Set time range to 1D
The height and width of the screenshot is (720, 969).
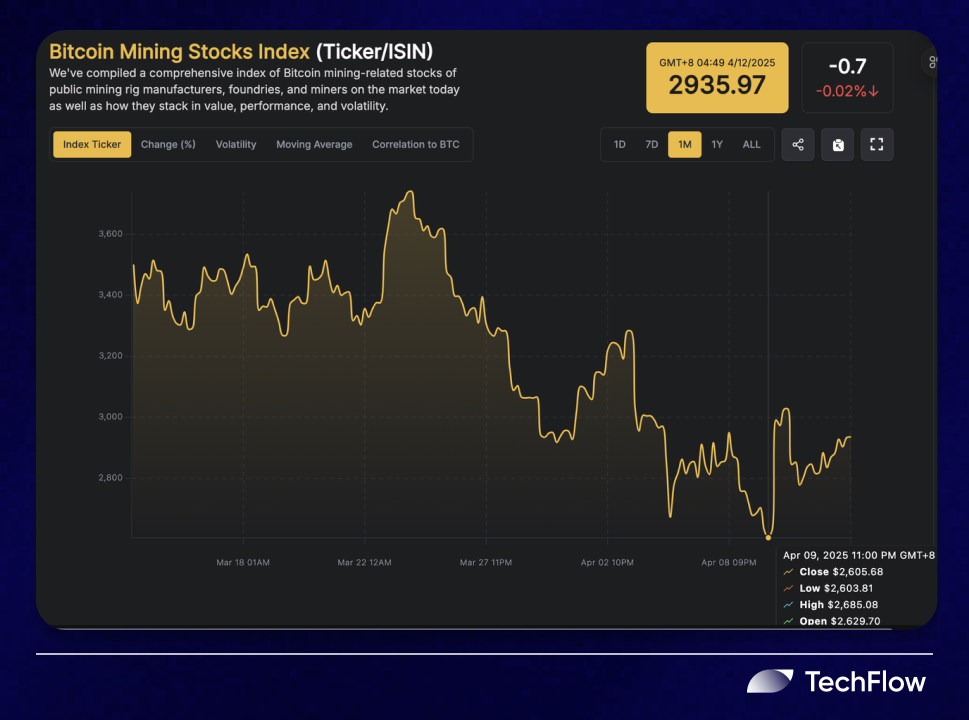coord(619,145)
